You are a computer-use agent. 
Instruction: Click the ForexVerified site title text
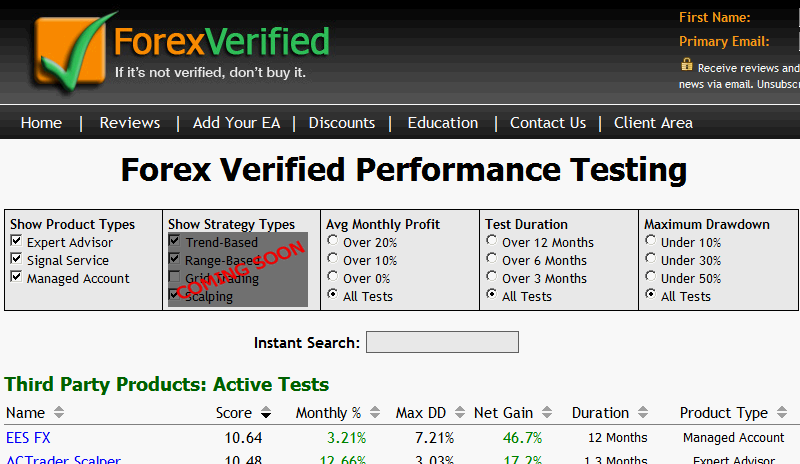221,41
